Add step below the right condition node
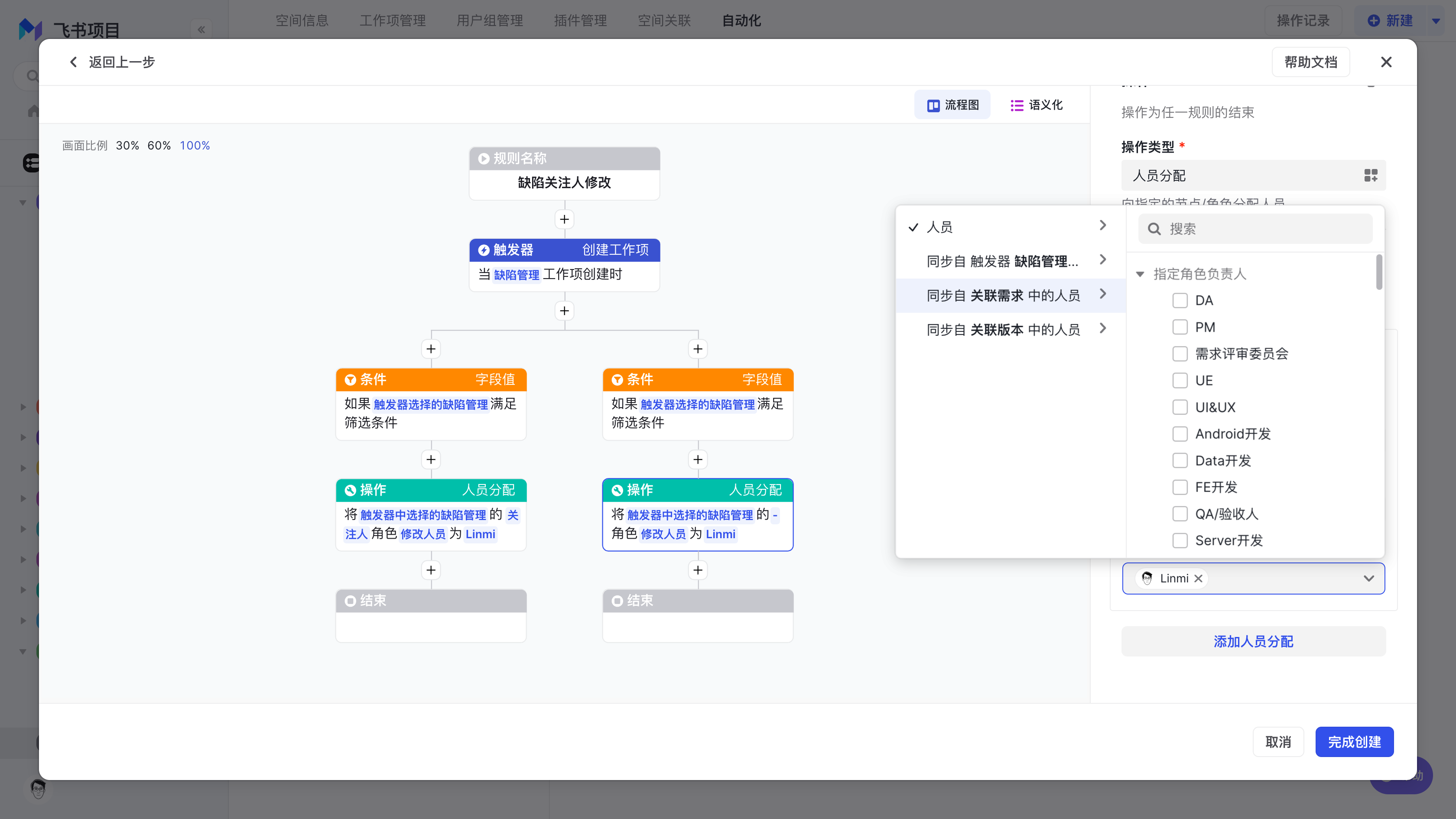 click(698, 459)
